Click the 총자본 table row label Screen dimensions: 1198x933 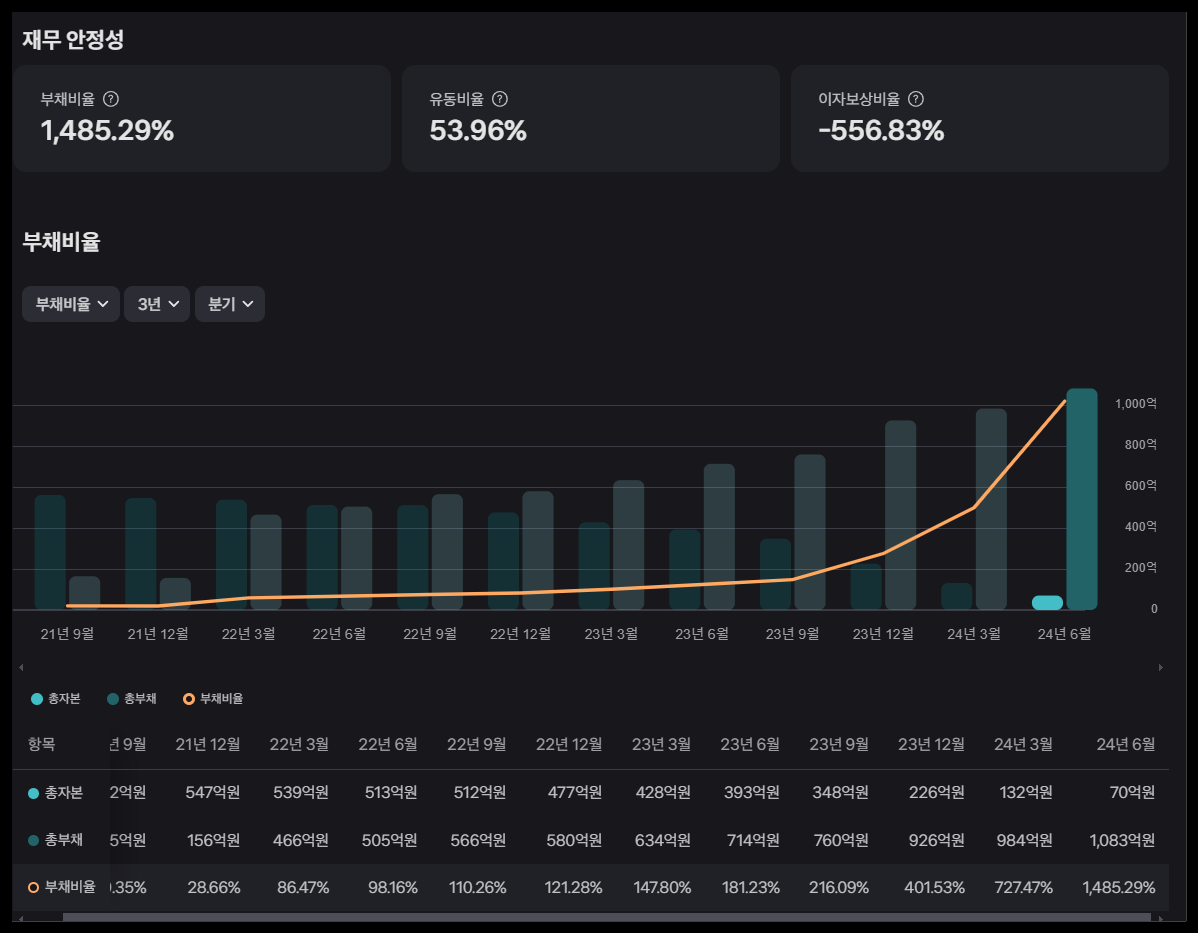(x=55, y=793)
